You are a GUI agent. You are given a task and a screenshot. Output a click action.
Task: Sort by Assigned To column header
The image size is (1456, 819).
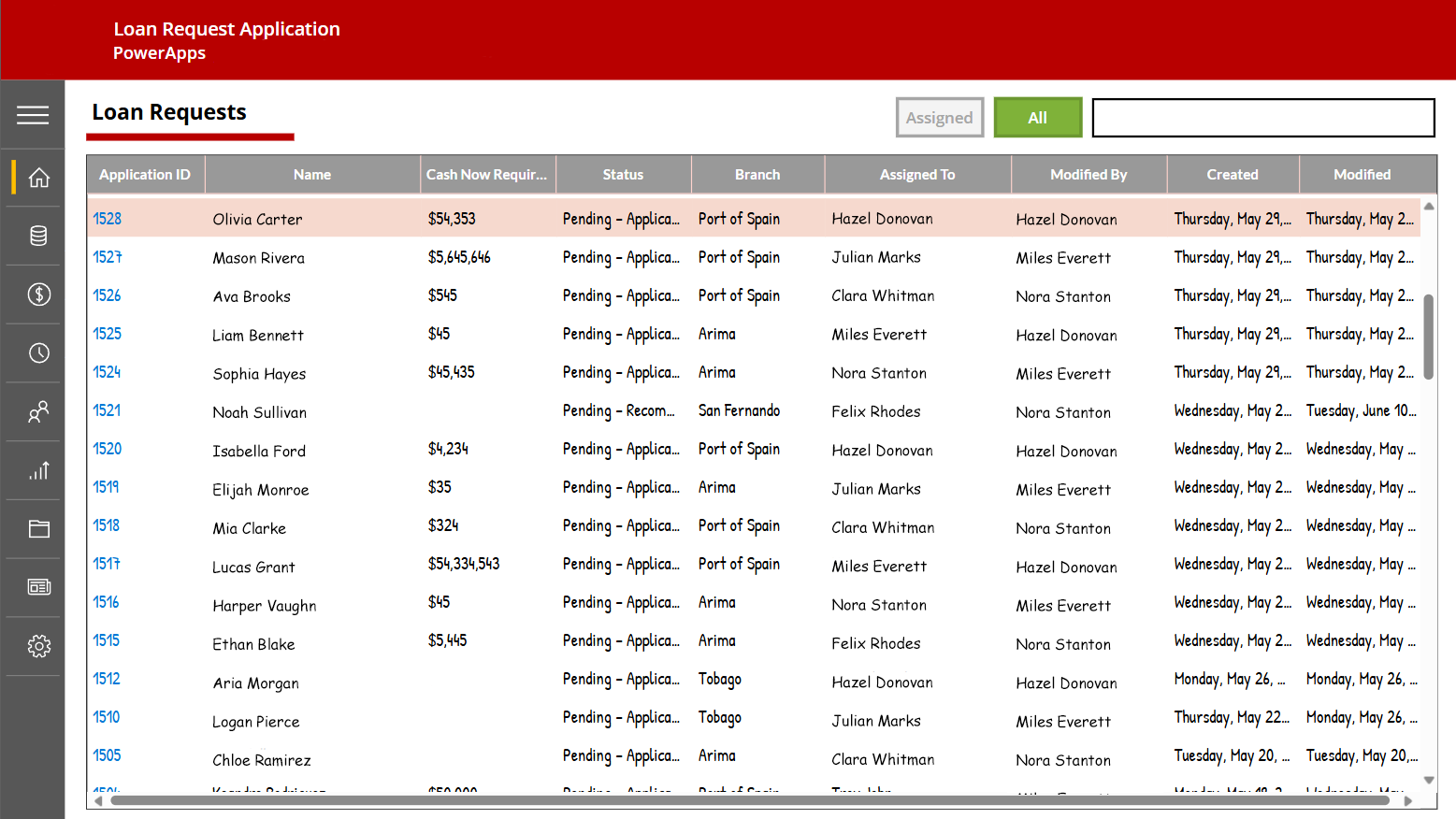click(917, 175)
